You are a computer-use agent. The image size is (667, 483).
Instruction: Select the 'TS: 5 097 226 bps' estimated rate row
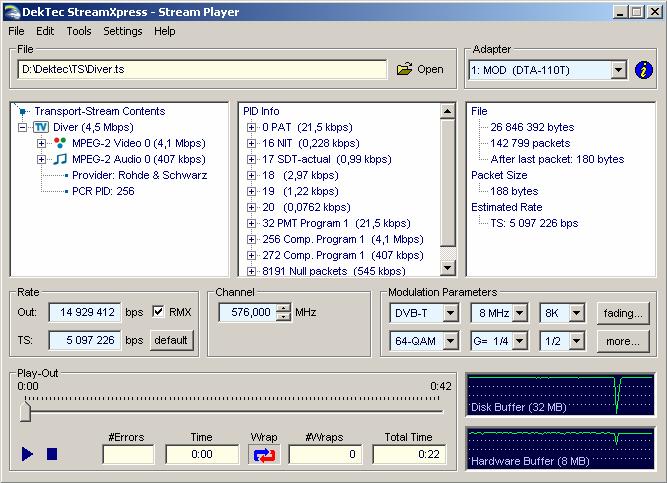[x=534, y=223]
